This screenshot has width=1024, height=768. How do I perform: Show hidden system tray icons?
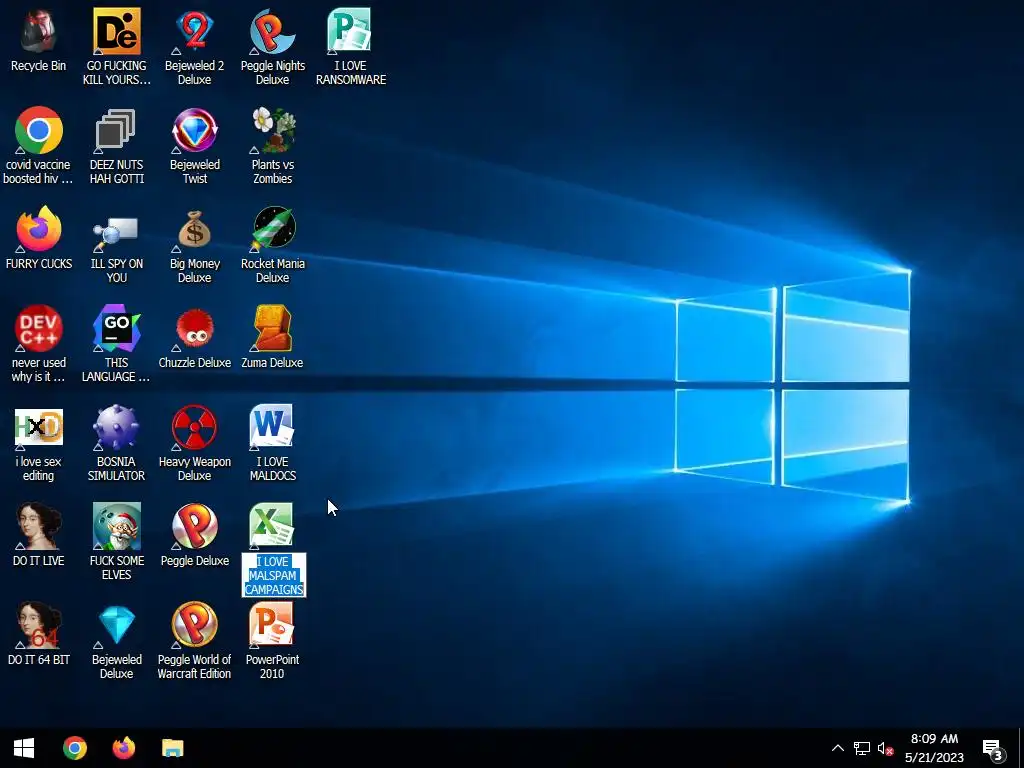[838, 748]
